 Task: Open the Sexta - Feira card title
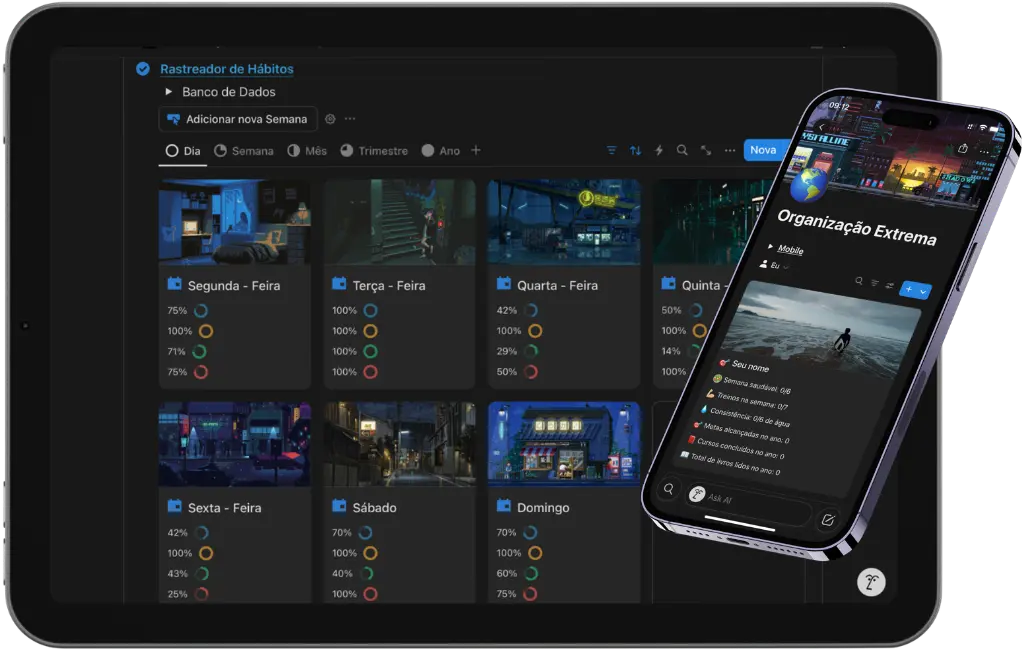pos(225,507)
